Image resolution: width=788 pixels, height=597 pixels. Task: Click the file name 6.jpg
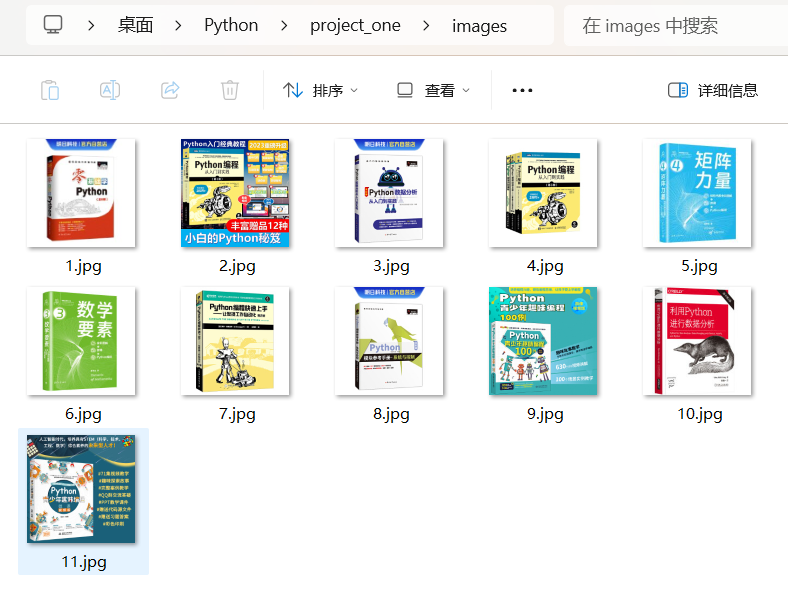click(x=83, y=414)
